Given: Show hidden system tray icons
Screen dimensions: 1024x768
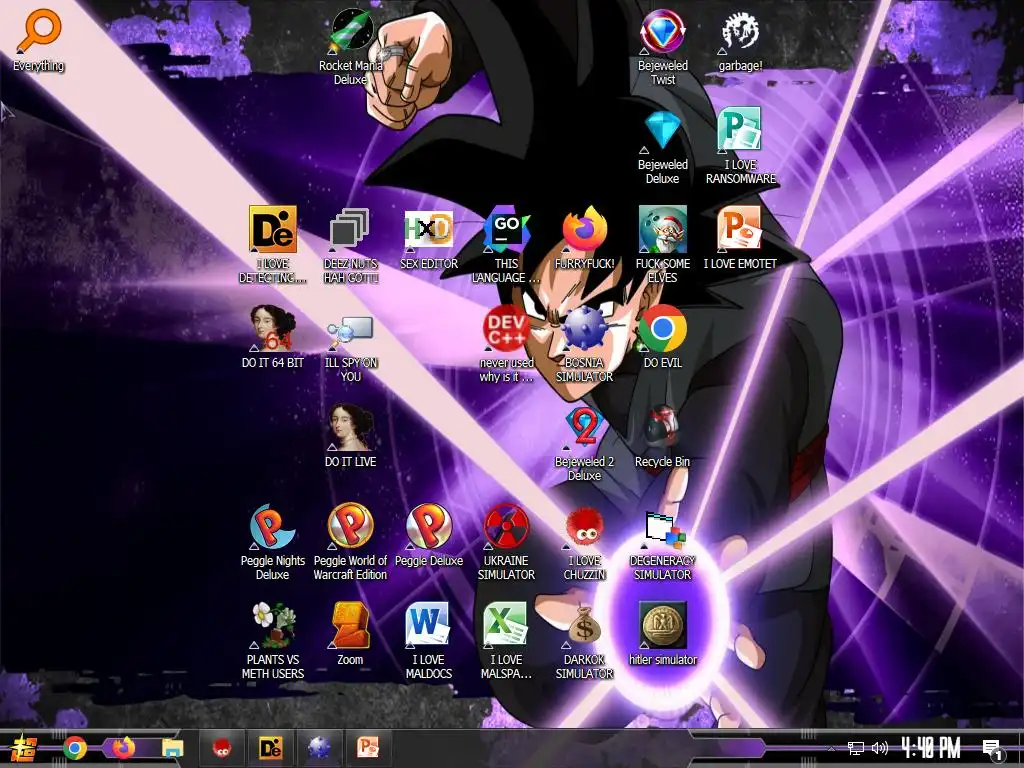Looking at the screenshot, I should pyautogui.click(x=831, y=748).
